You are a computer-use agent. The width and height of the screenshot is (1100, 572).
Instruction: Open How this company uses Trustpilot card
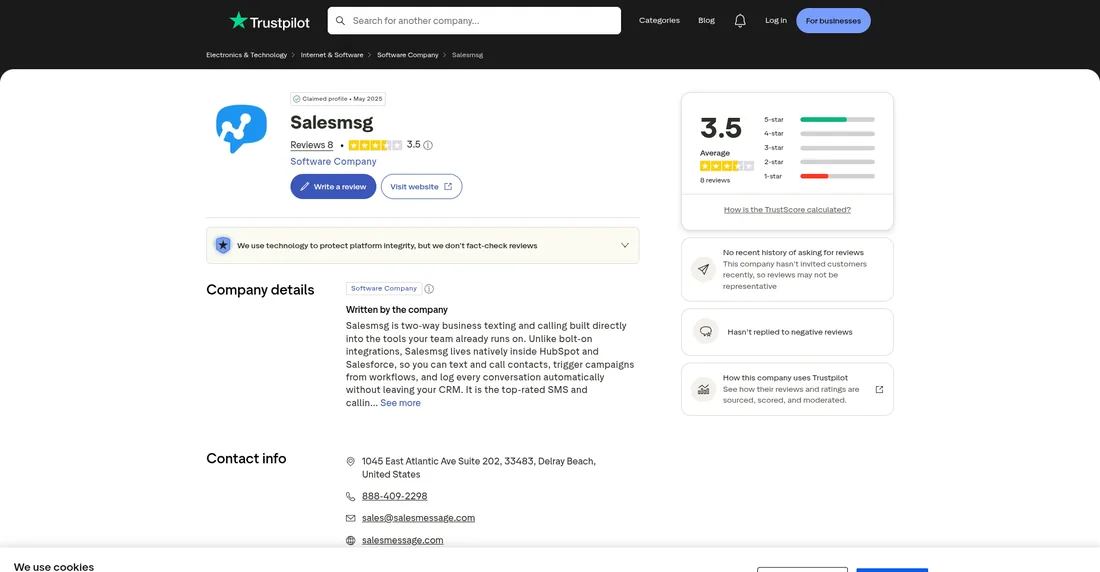787,390
